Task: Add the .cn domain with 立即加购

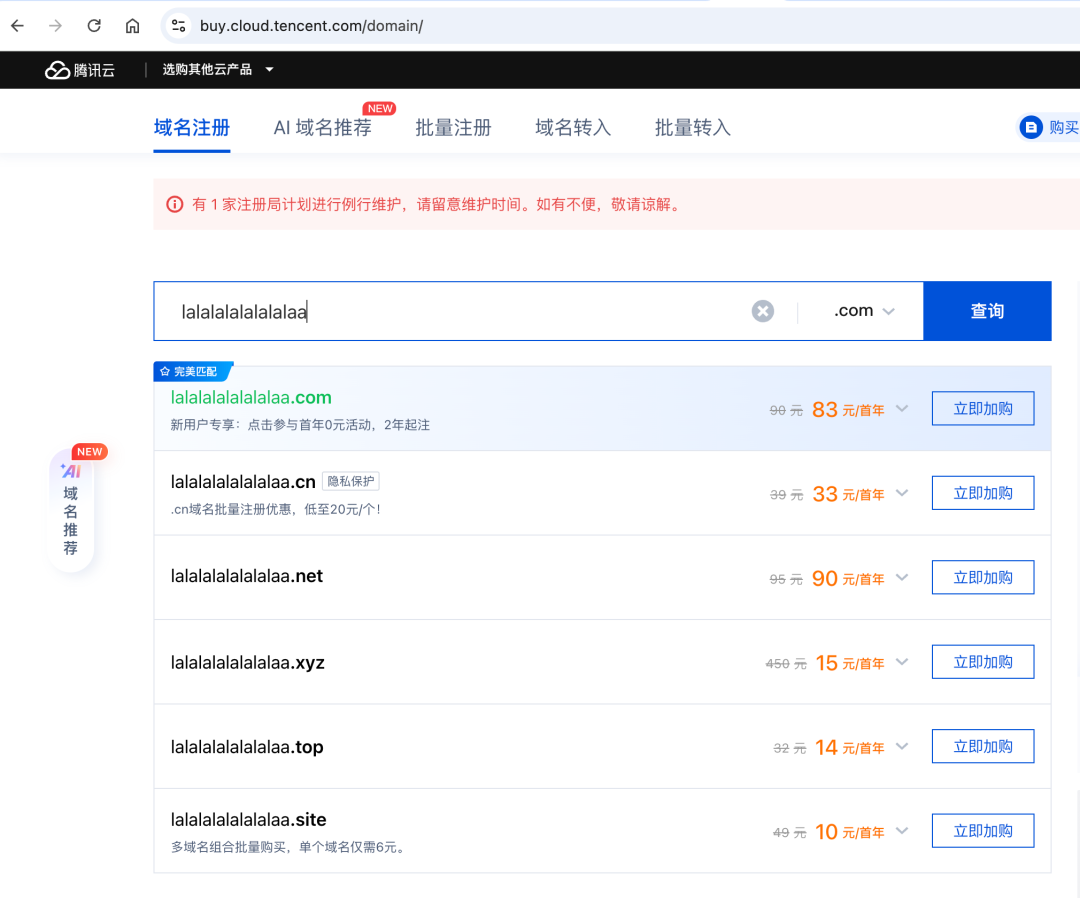Action: tap(982, 493)
